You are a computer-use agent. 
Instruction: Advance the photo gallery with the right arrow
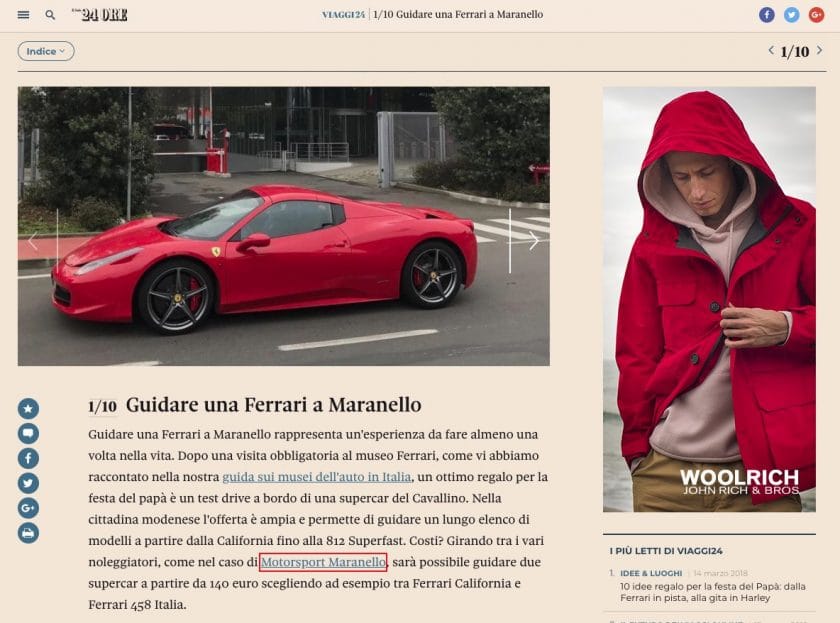(532, 241)
